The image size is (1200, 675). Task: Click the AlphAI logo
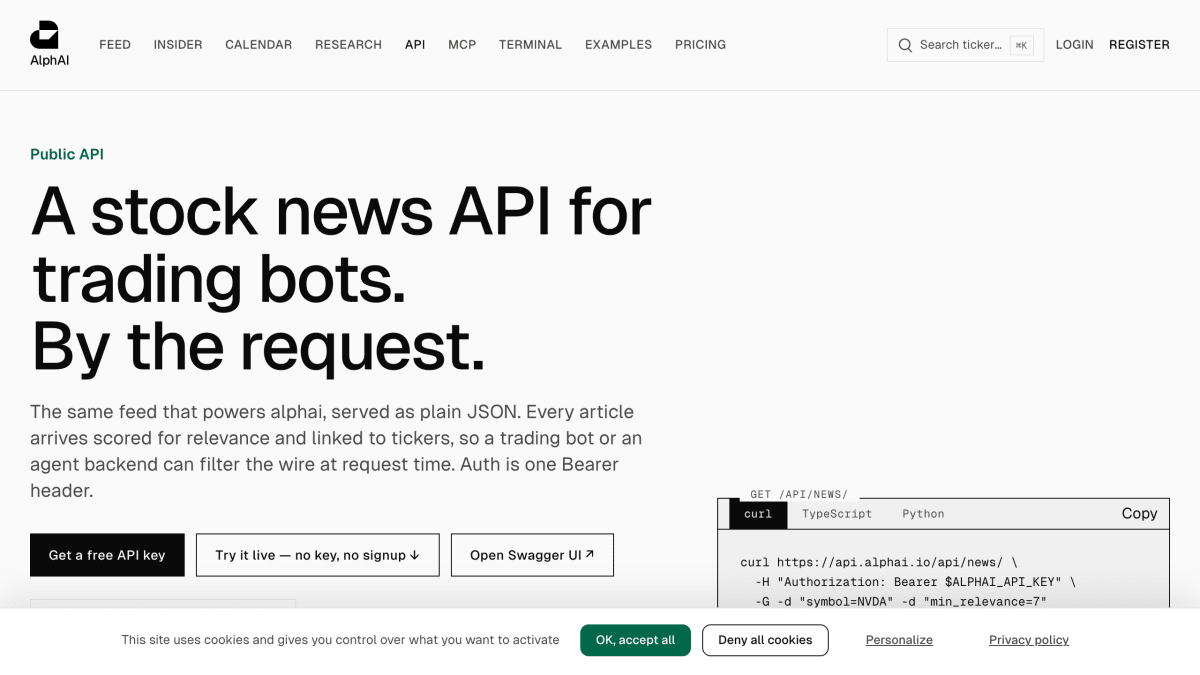pos(49,44)
